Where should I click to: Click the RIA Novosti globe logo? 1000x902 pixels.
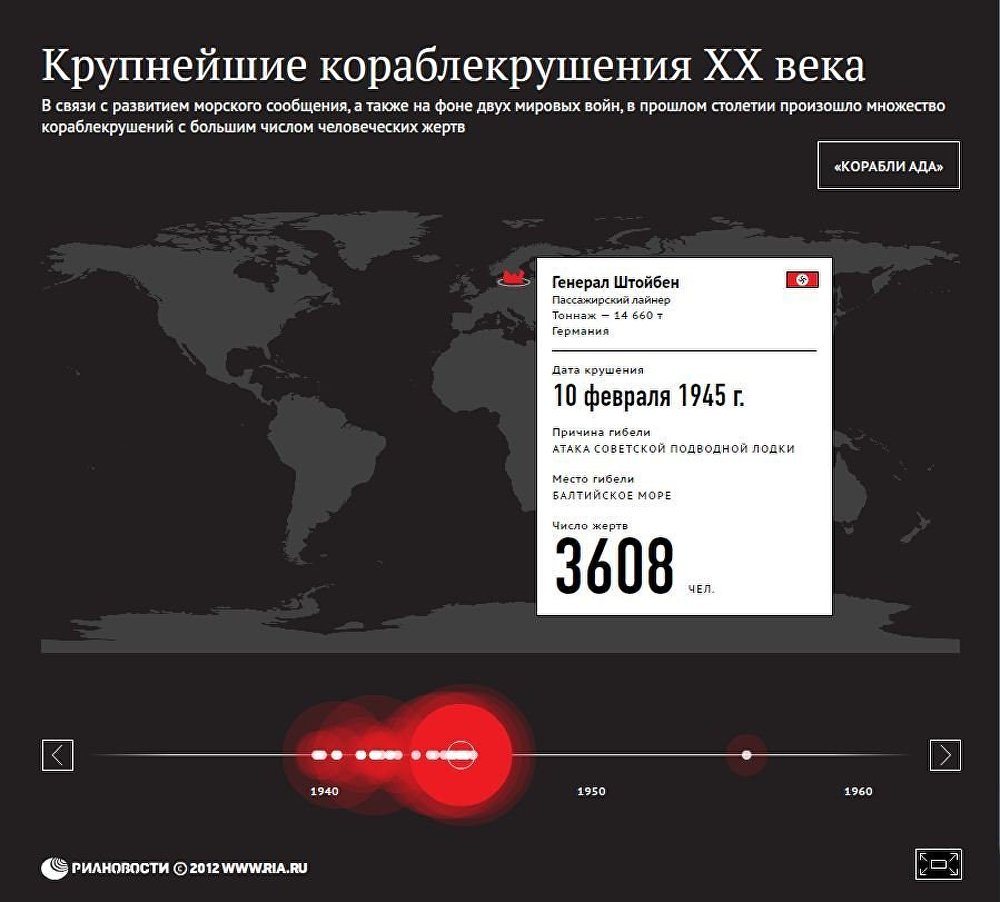tap(54, 868)
